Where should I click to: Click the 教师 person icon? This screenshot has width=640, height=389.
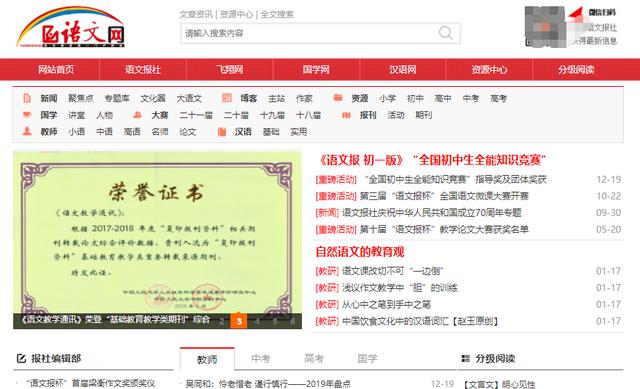click(27, 131)
